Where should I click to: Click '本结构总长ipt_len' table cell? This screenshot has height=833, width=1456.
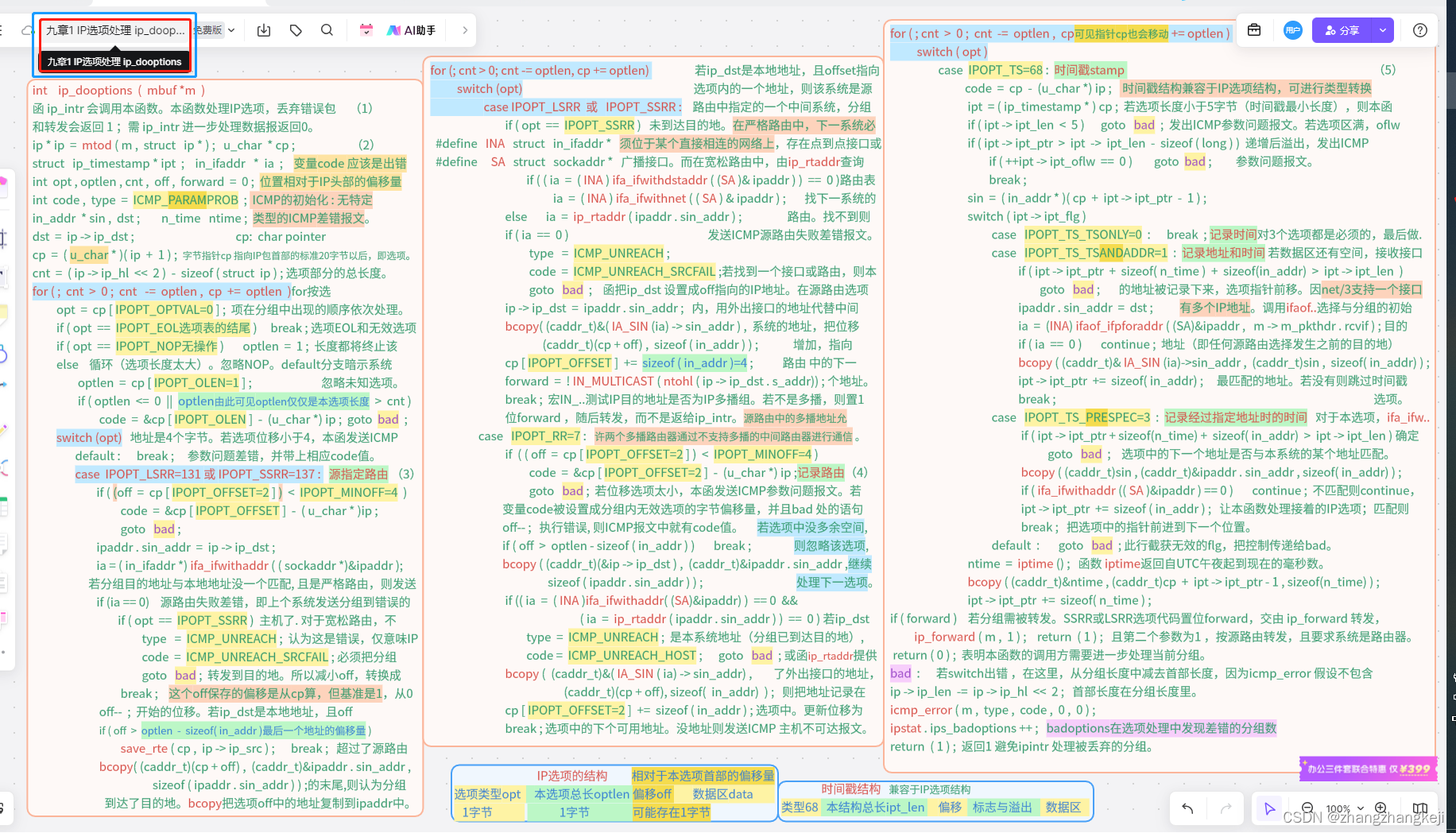click(x=876, y=807)
